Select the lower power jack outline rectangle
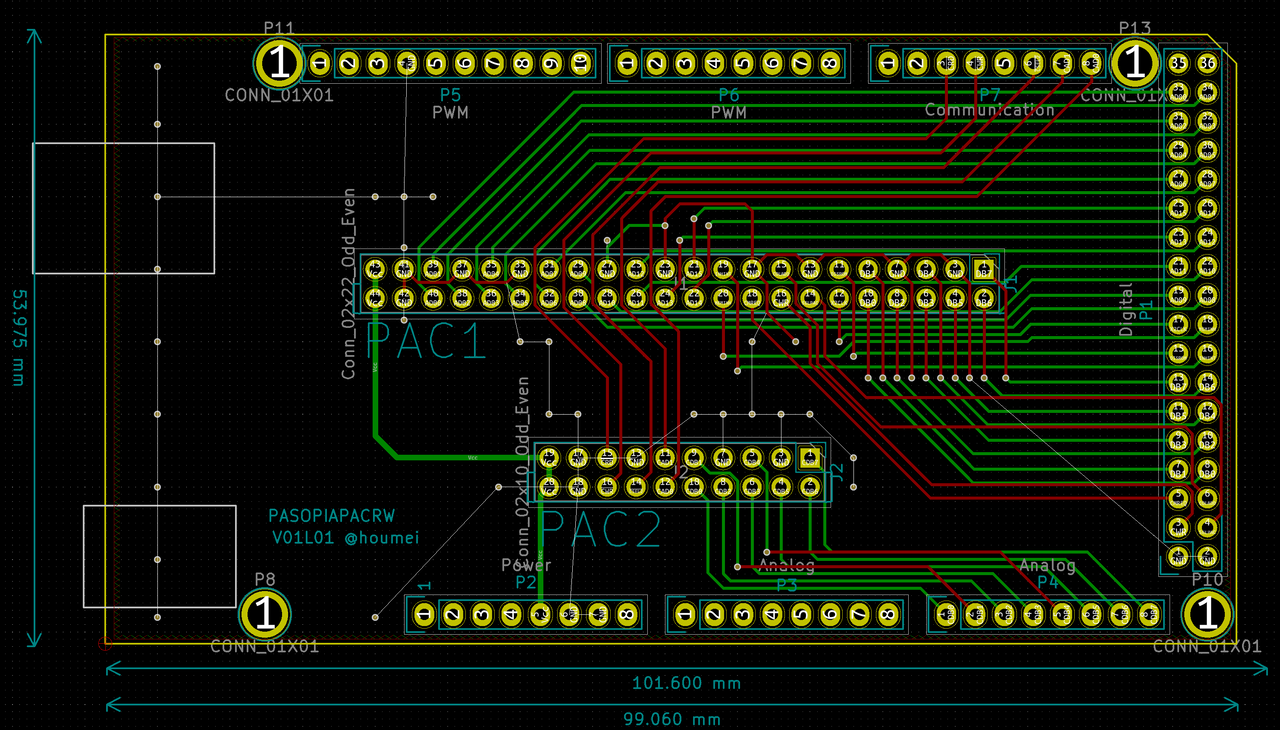The image size is (1280, 730). [159, 556]
